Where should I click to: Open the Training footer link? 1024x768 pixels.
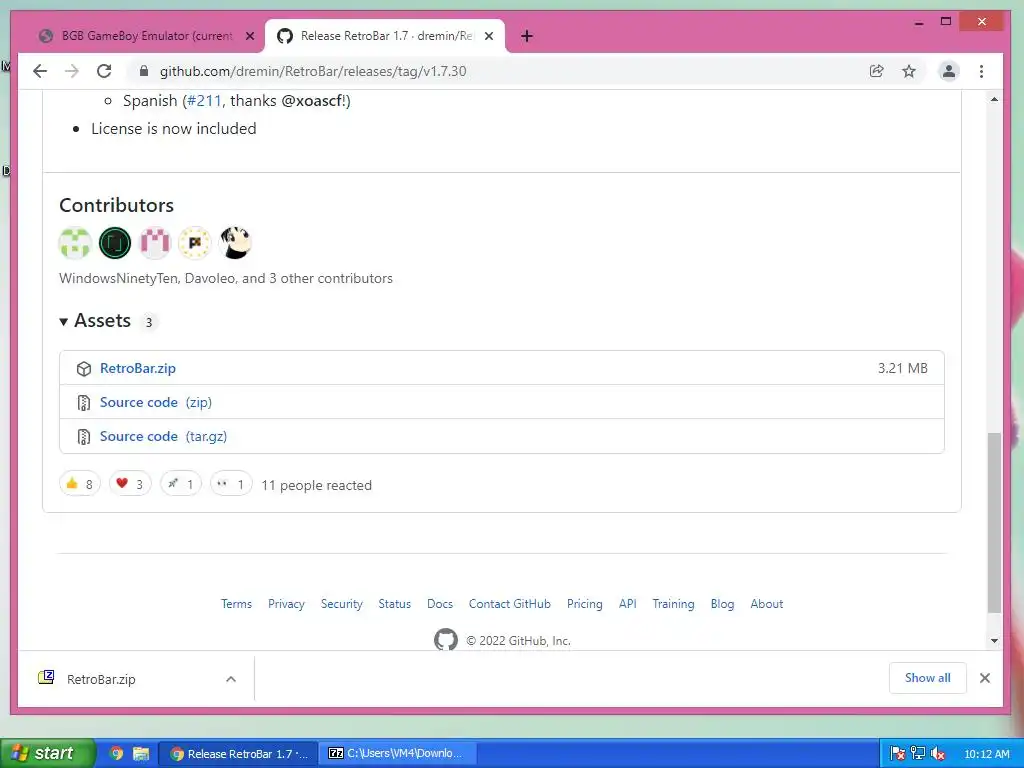(x=673, y=604)
